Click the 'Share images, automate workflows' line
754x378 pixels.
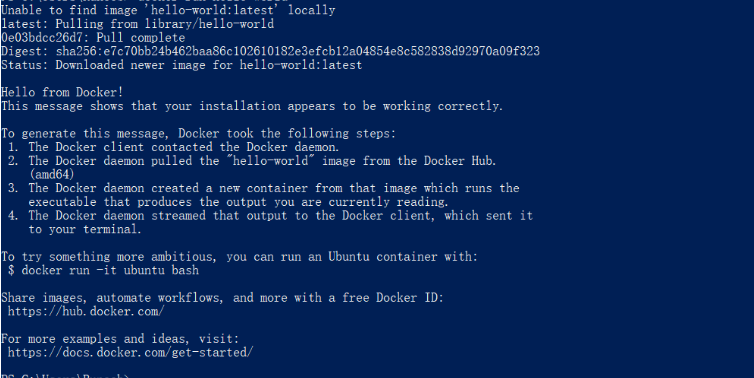(x=222, y=298)
